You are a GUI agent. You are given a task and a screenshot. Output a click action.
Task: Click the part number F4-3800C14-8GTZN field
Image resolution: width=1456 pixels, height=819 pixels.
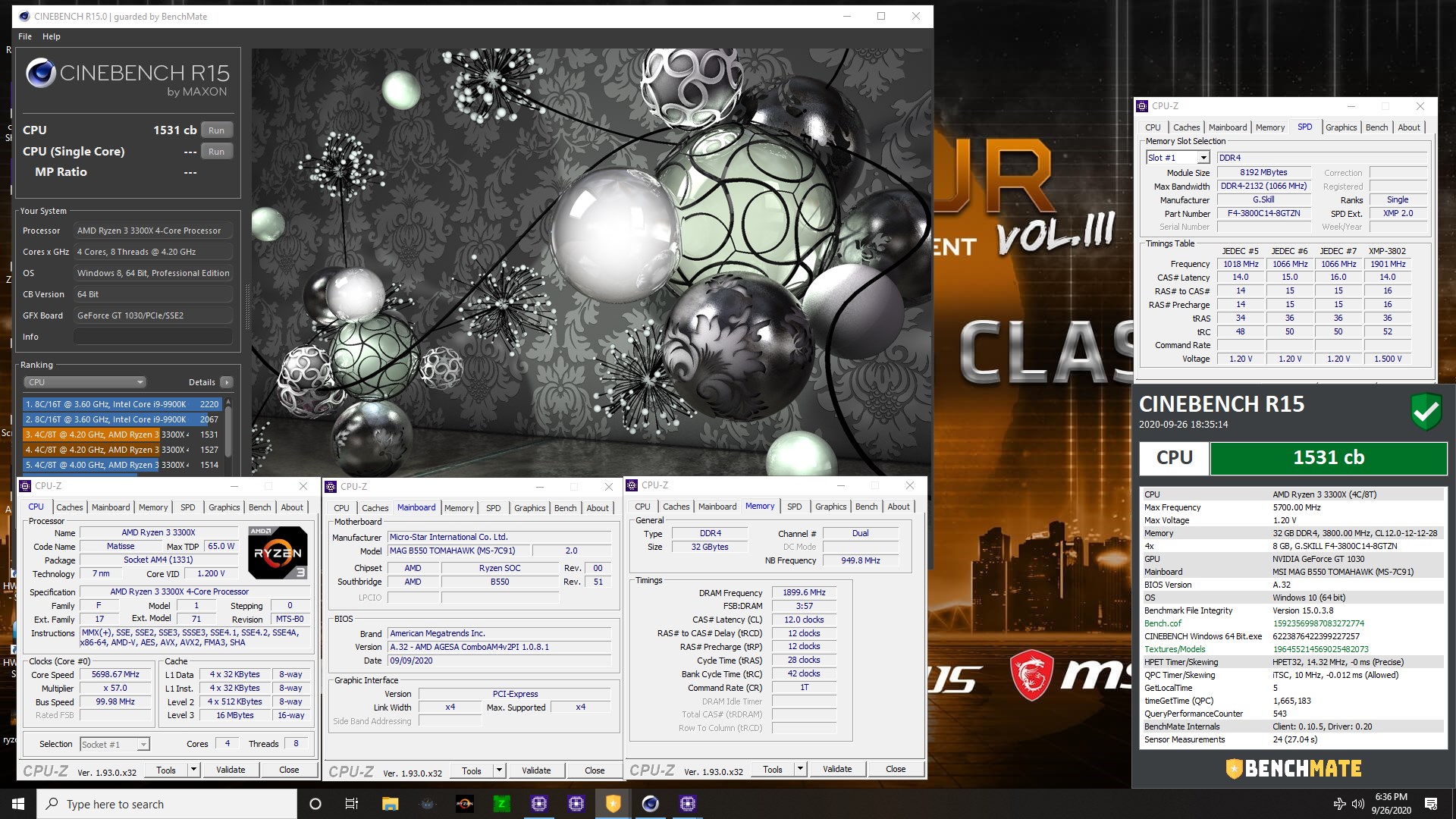pos(1263,214)
